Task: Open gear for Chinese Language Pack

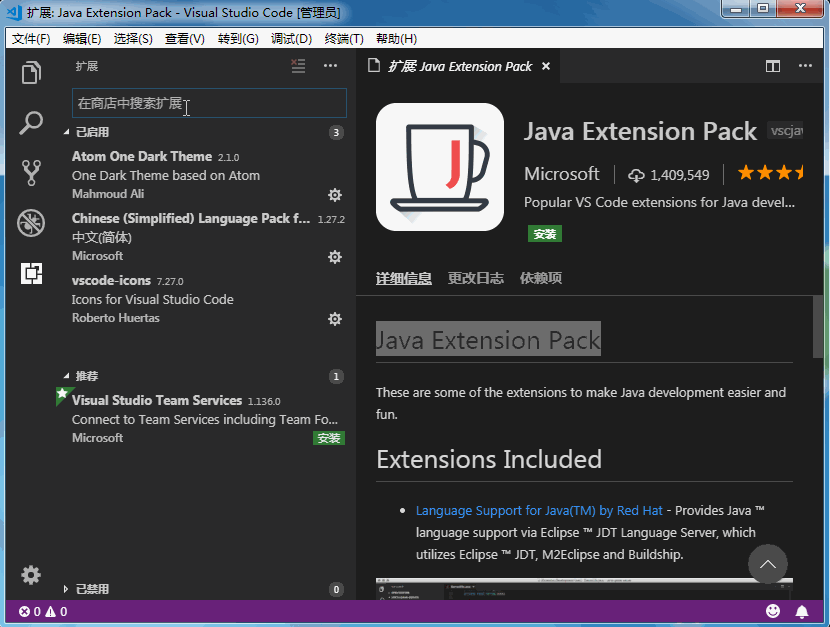Action: point(335,257)
